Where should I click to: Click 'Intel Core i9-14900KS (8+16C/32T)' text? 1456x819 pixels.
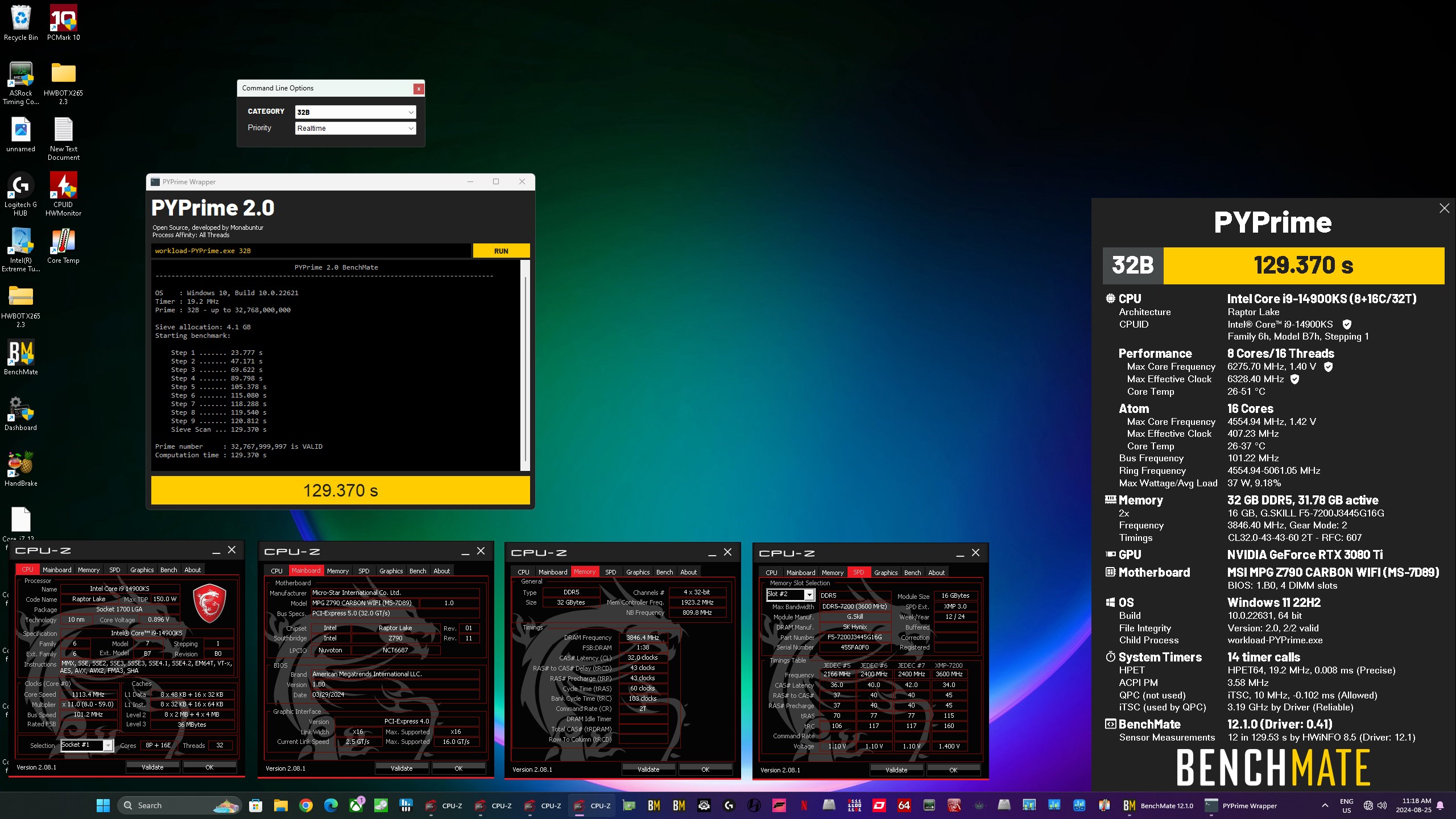(x=1322, y=299)
